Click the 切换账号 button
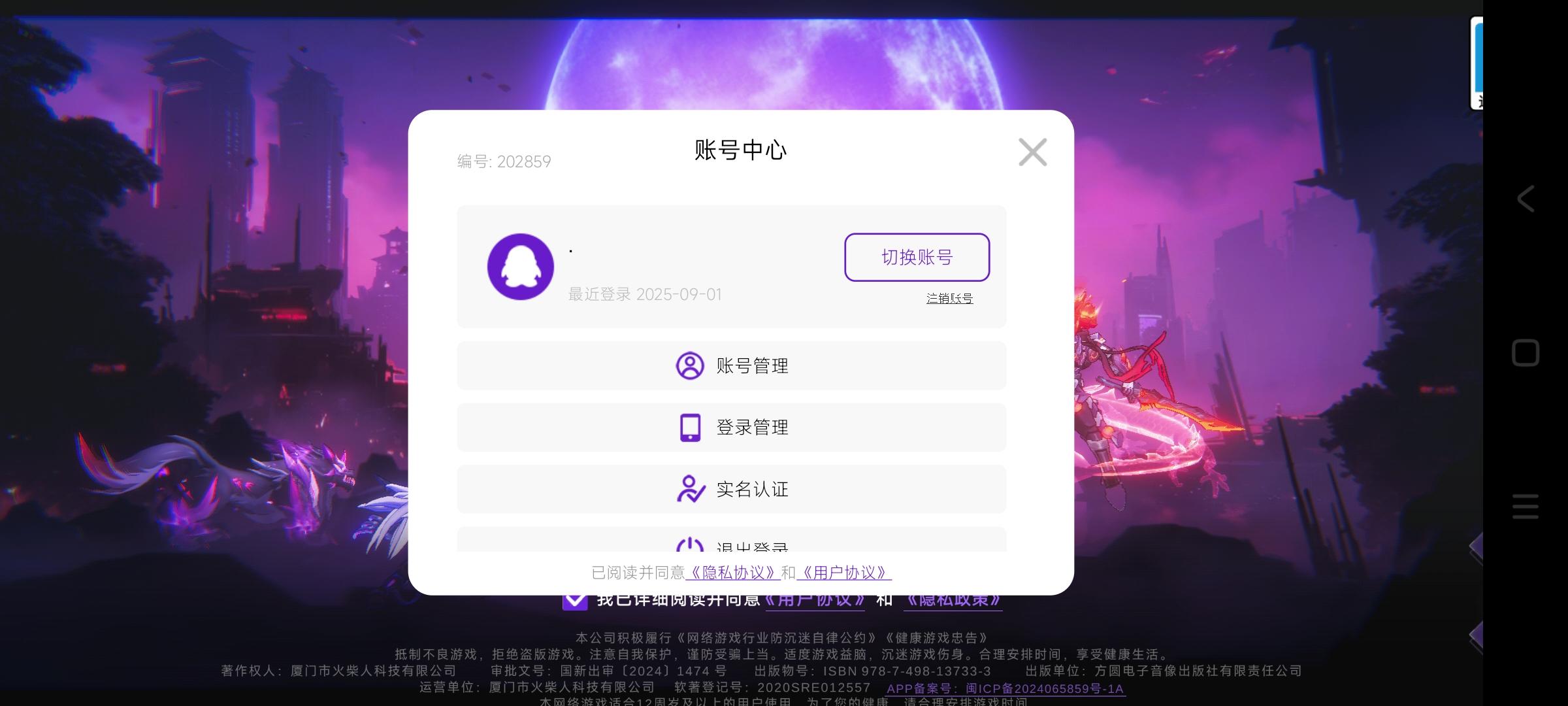The image size is (1568, 706). (917, 257)
